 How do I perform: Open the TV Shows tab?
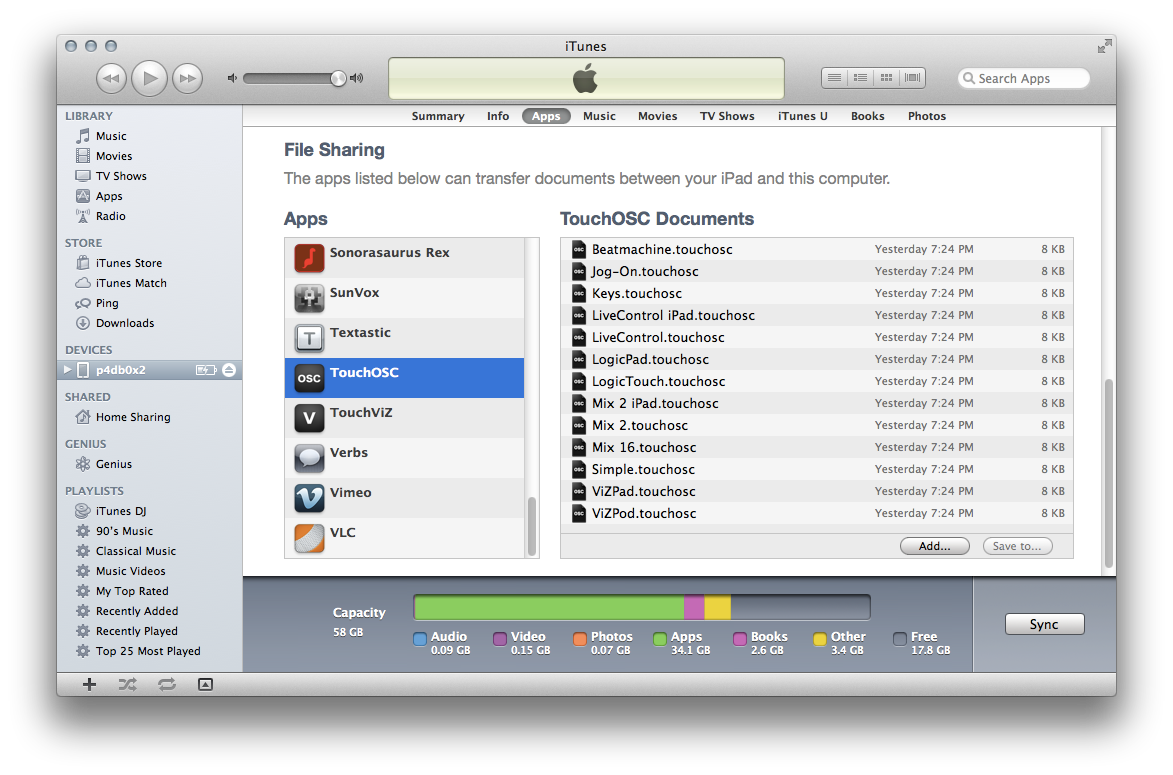727,116
